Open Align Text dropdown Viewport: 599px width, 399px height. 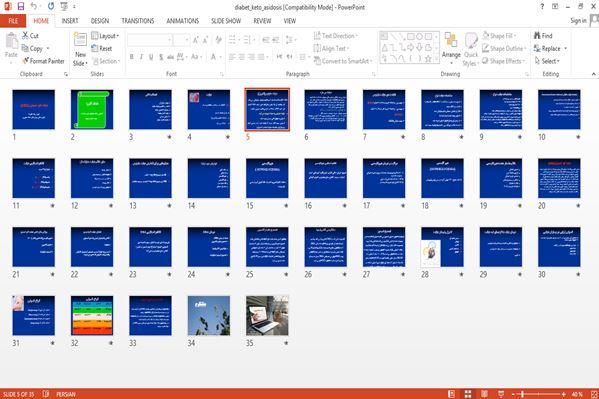(331, 48)
